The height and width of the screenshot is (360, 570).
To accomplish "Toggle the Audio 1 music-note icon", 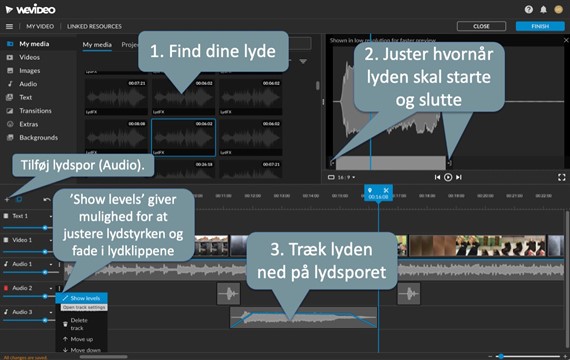I will [x=6, y=264].
